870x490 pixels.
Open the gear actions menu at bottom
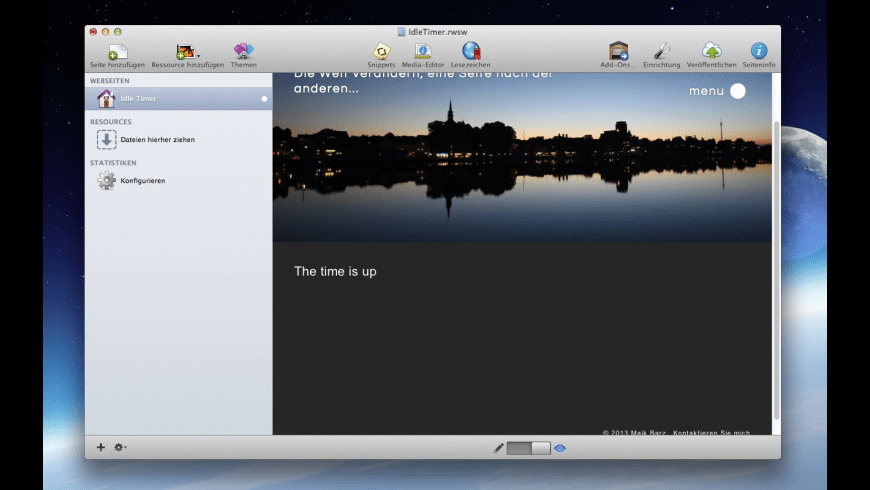[x=120, y=447]
